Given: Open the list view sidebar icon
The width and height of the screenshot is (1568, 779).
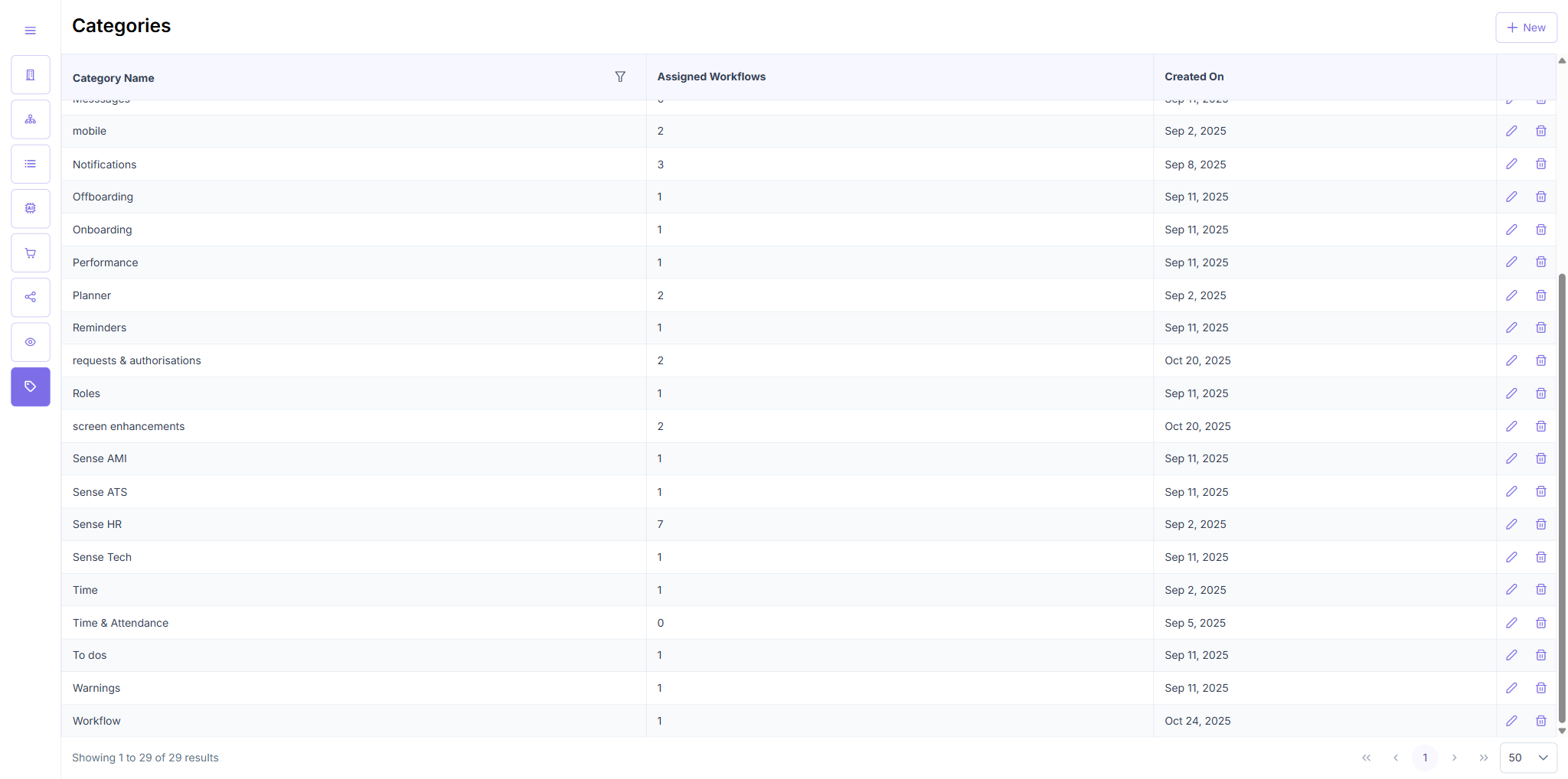Looking at the screenshot, I should click(31, 164).
